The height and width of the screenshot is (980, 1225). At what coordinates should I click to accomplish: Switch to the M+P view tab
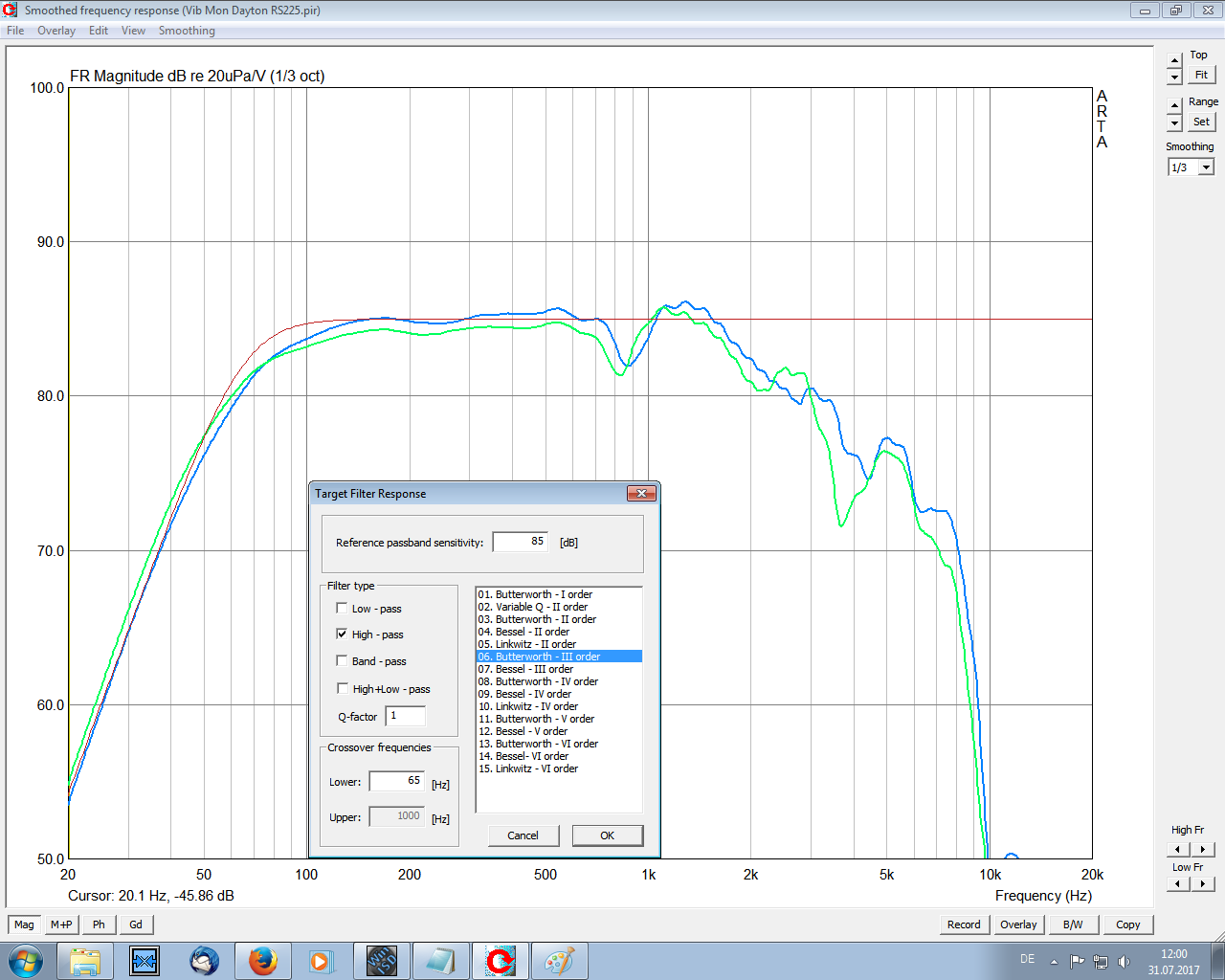[61, 924]
